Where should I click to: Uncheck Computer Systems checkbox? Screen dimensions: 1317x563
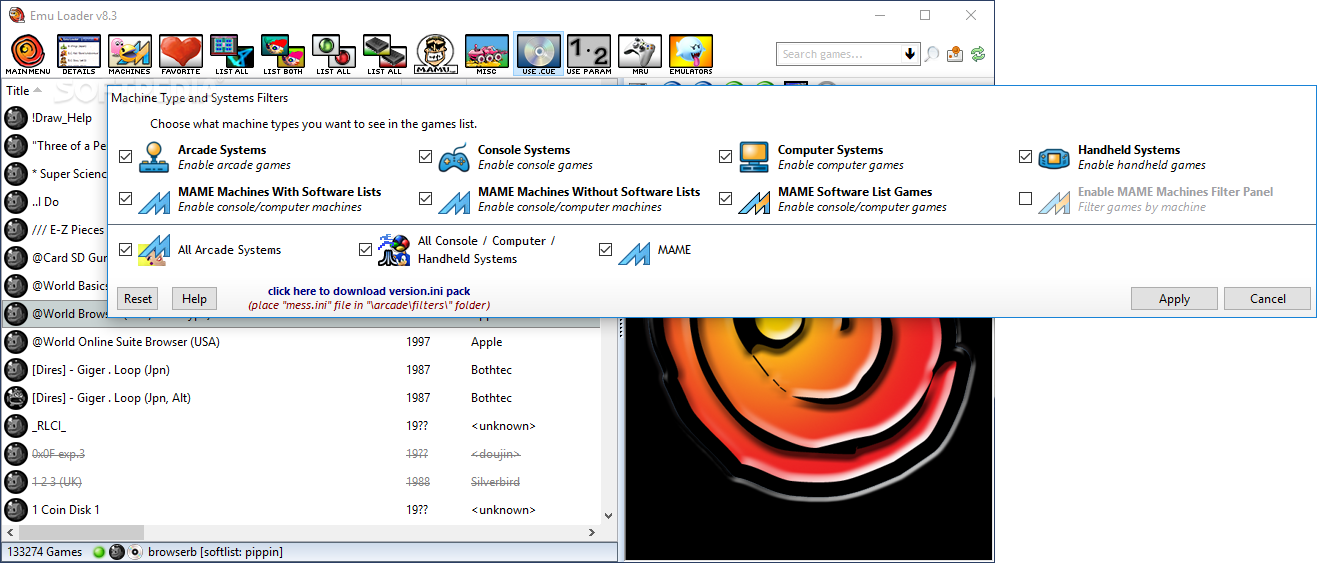(x=725, y=157)
